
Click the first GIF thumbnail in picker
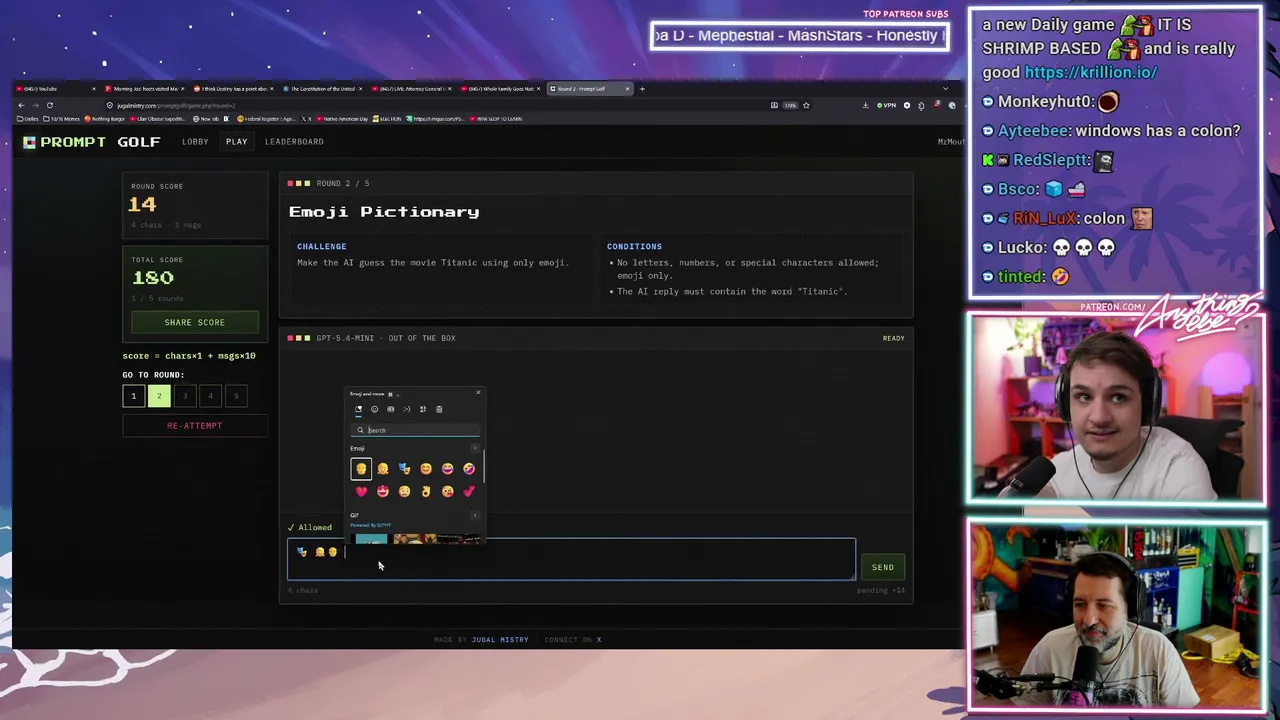(371, 539)
